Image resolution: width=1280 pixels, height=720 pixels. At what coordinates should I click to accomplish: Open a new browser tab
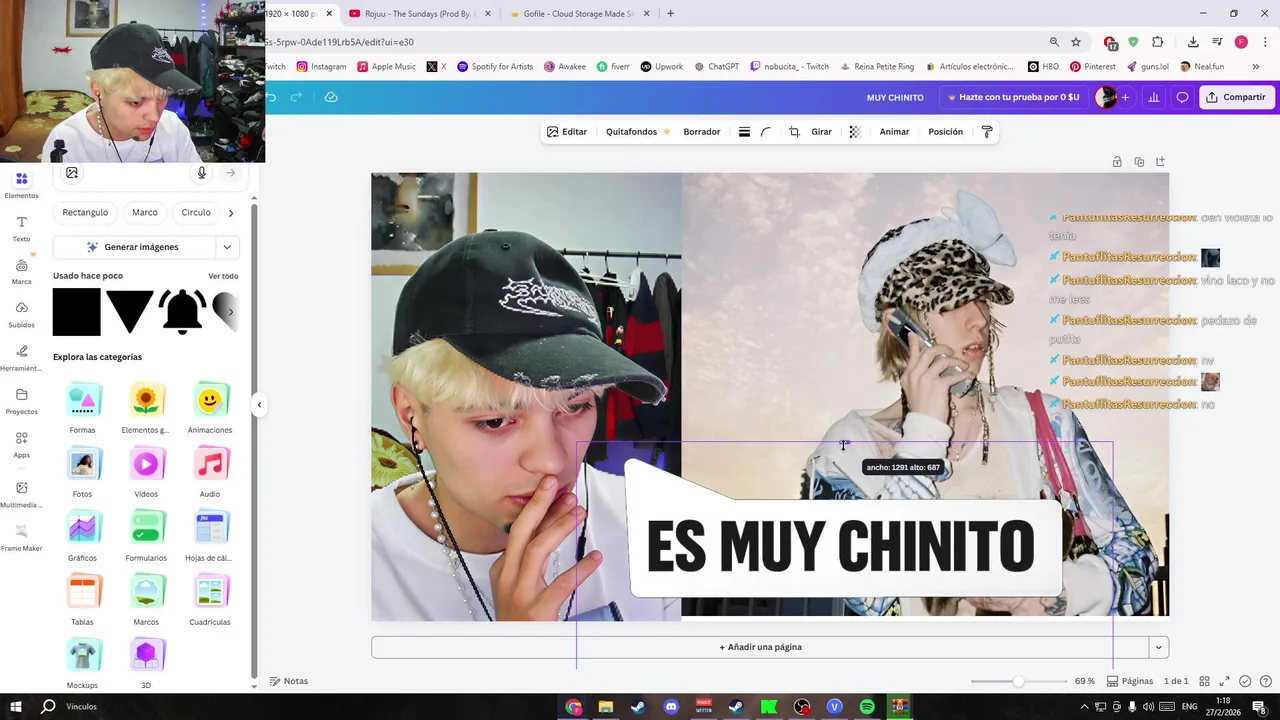click(670, 14)
